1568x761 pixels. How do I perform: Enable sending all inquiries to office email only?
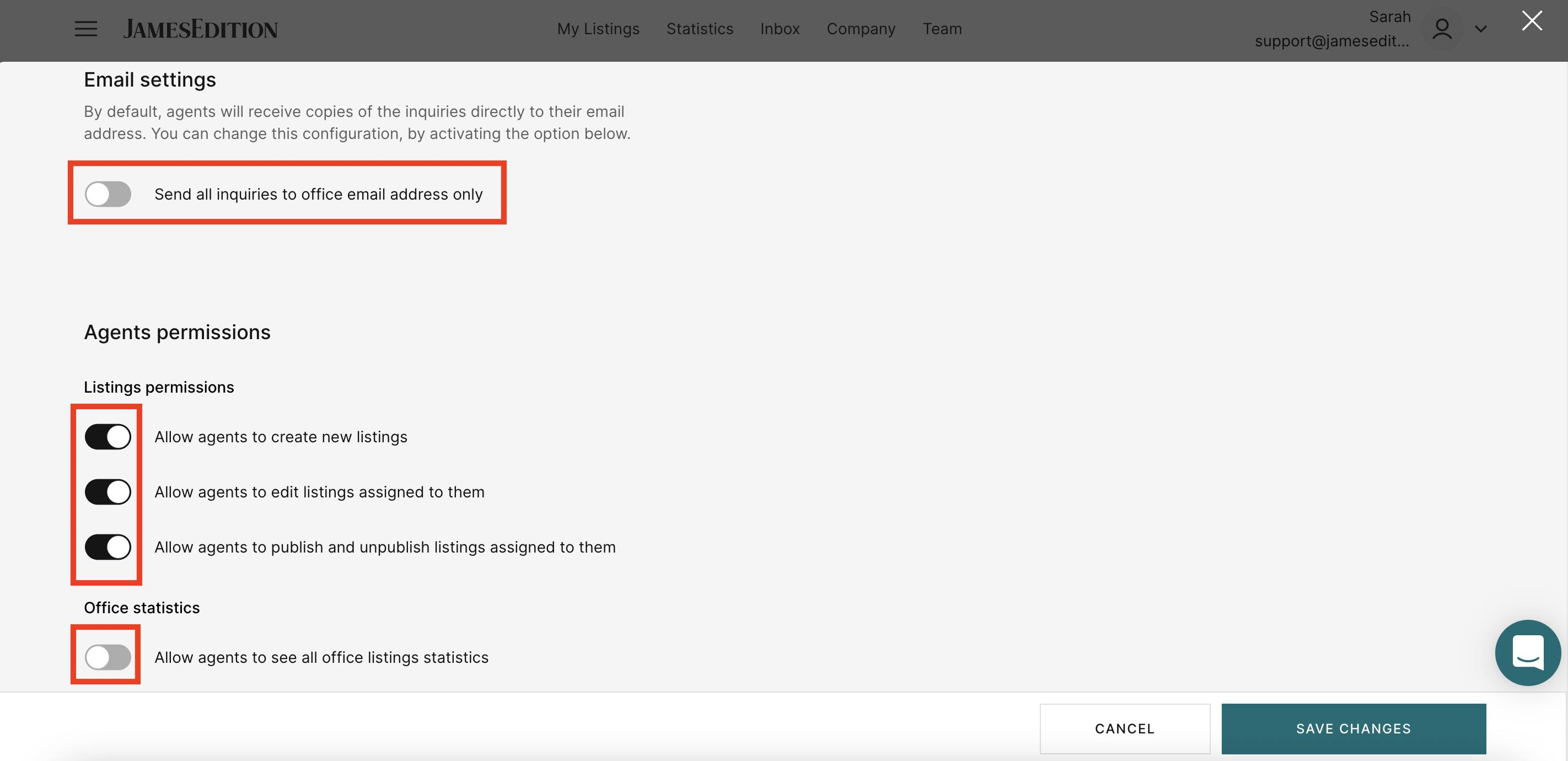tap(108, 194)
